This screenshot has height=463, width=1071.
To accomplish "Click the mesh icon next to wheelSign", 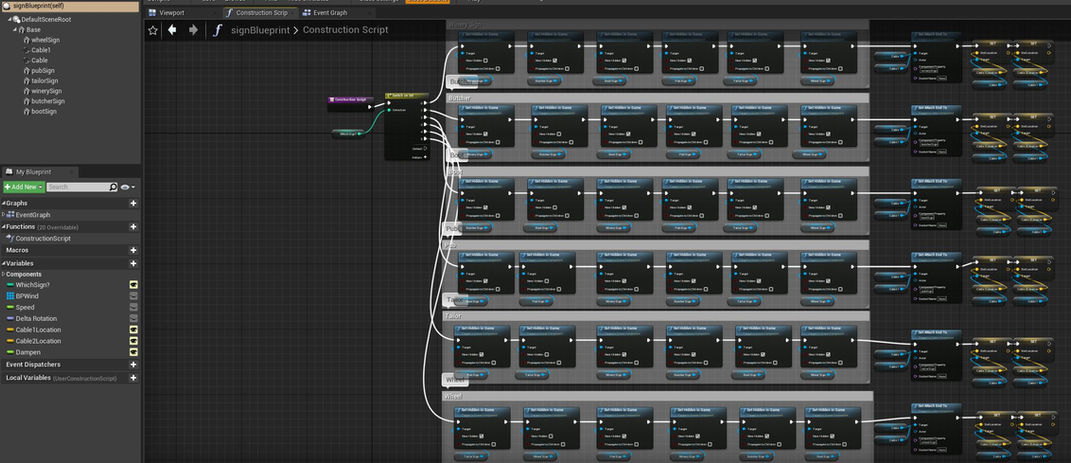I will pos(27,40).
